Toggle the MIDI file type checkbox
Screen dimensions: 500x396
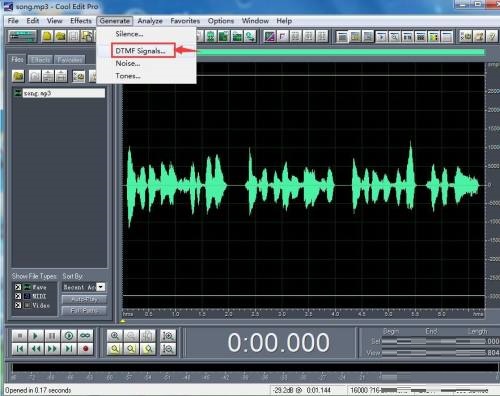click(18, 296)
